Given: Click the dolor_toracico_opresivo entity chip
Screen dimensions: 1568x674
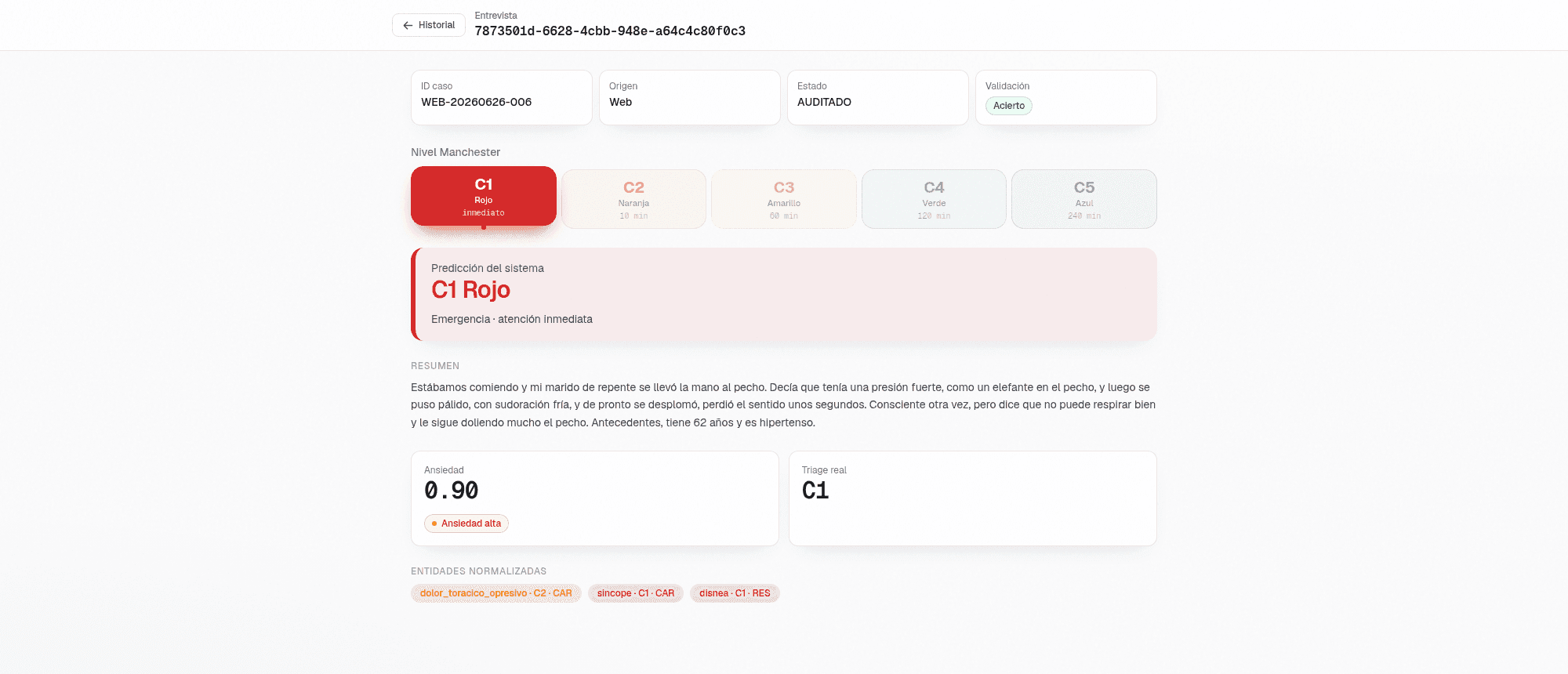Looking at the screenshot, I should [496, 593].
